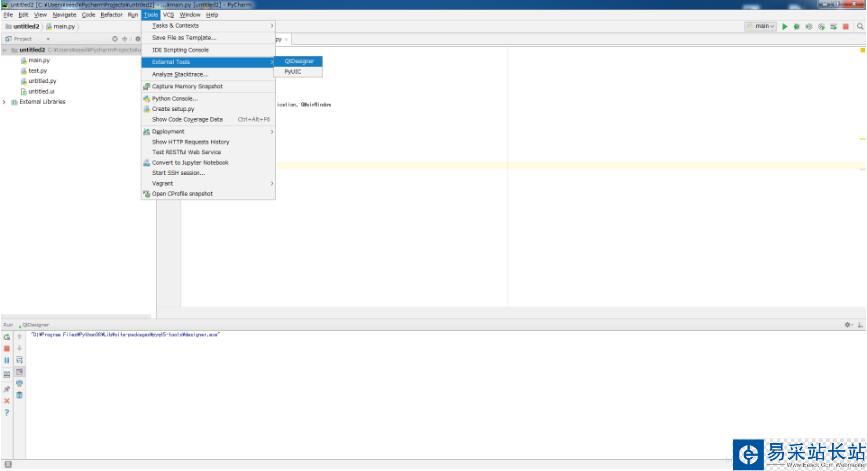This screenshot has width=867, height=471.
Task: Stop the process with top toolbar red square
Action: point(845,27)
